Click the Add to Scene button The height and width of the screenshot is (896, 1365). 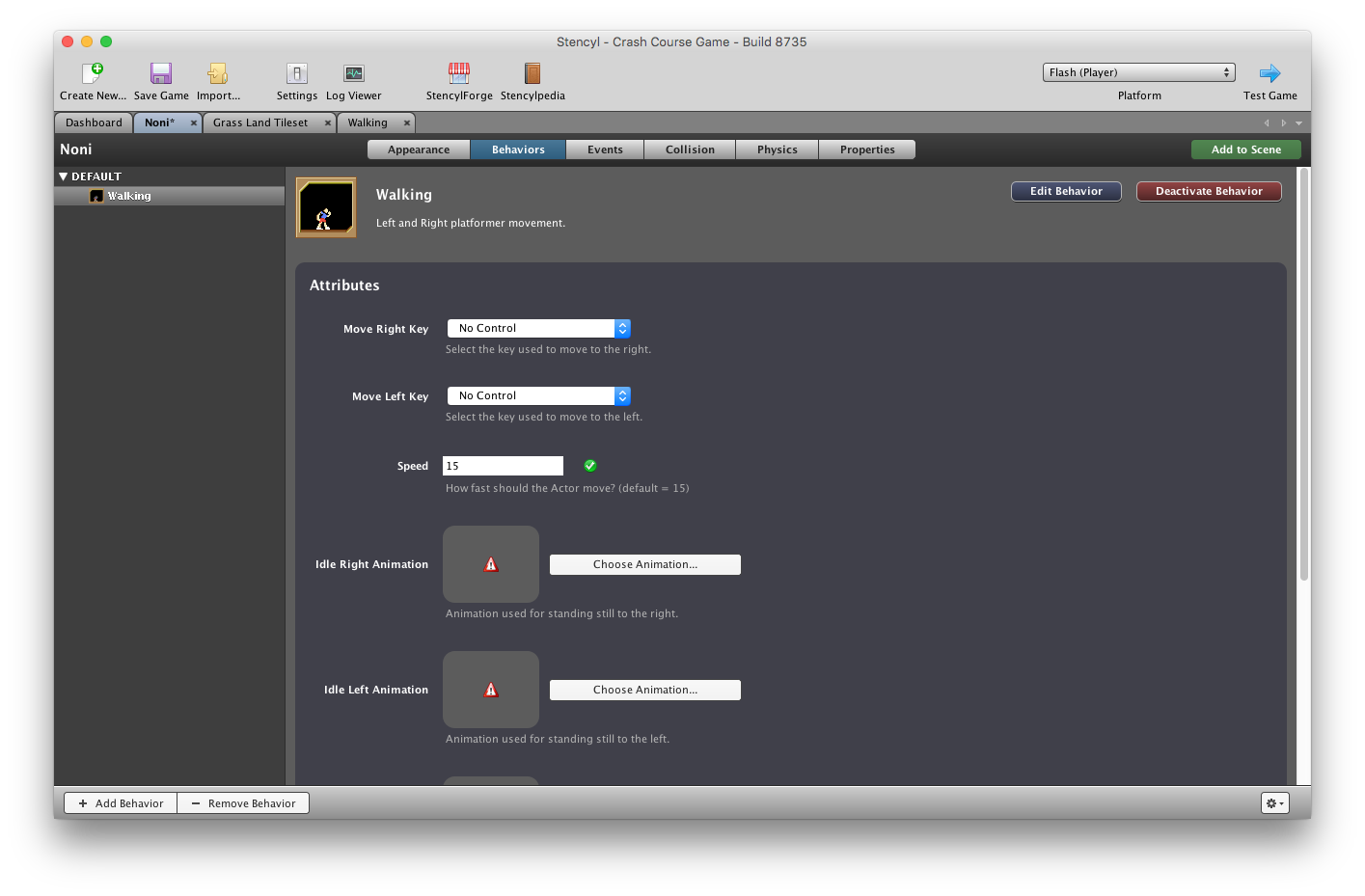point(1246,149)
